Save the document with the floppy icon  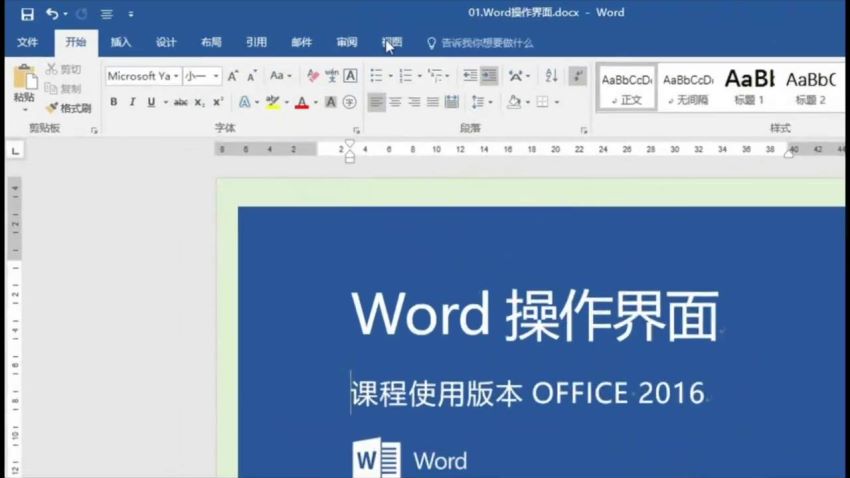pyautogui.click(x=27, y=14)
